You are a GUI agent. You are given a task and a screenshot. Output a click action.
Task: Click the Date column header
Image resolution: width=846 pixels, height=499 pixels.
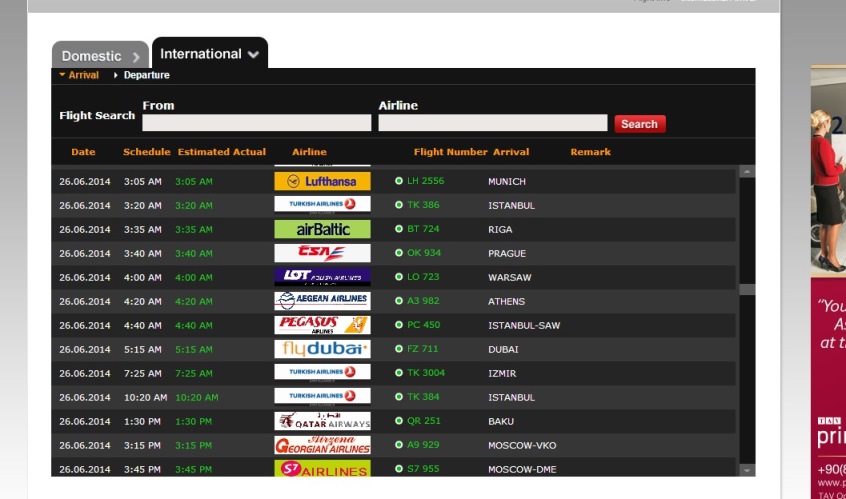tap(83, 152)
